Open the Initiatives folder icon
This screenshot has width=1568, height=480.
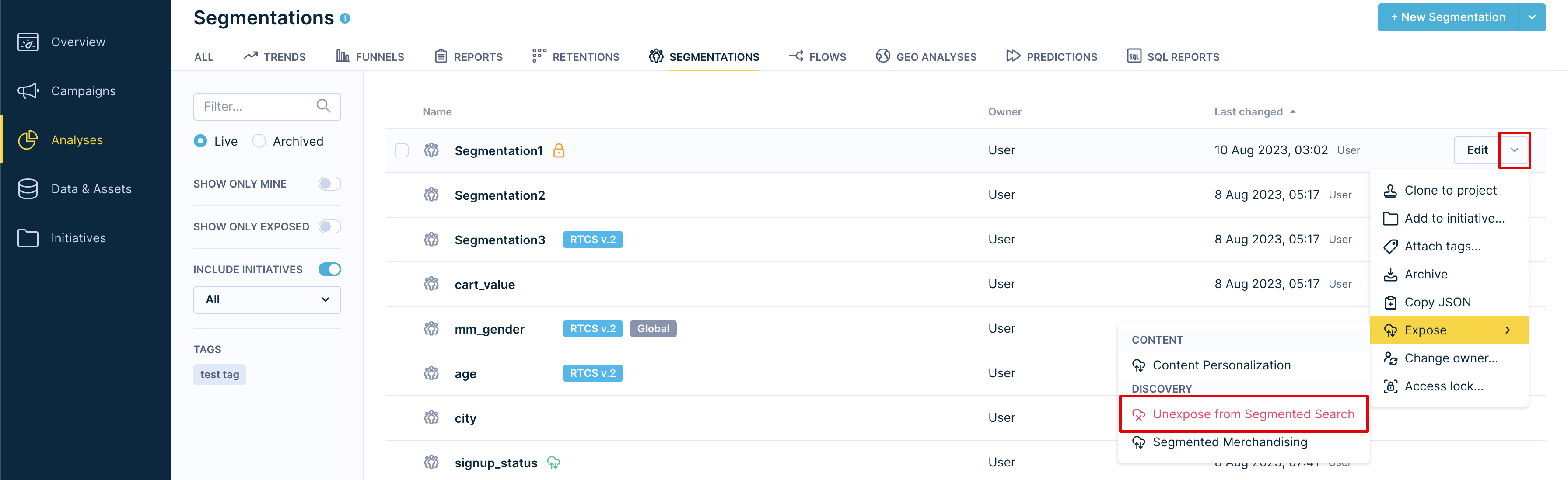pyautogui.click(x=28, y=238)
